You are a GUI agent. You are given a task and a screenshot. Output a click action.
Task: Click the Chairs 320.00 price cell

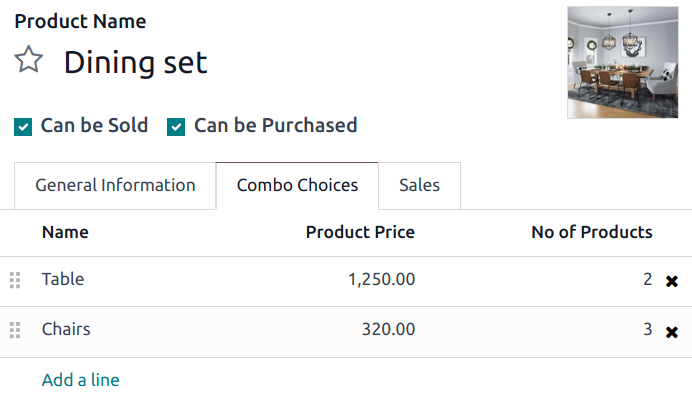coord(388,330)
